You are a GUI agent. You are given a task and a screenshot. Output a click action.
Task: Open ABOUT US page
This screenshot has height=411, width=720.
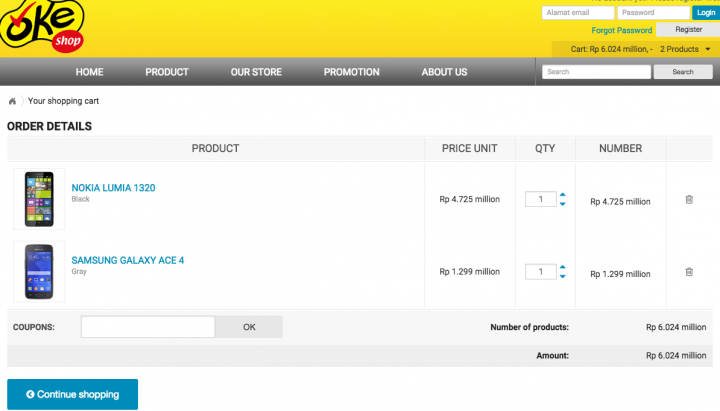coord(444,72)
